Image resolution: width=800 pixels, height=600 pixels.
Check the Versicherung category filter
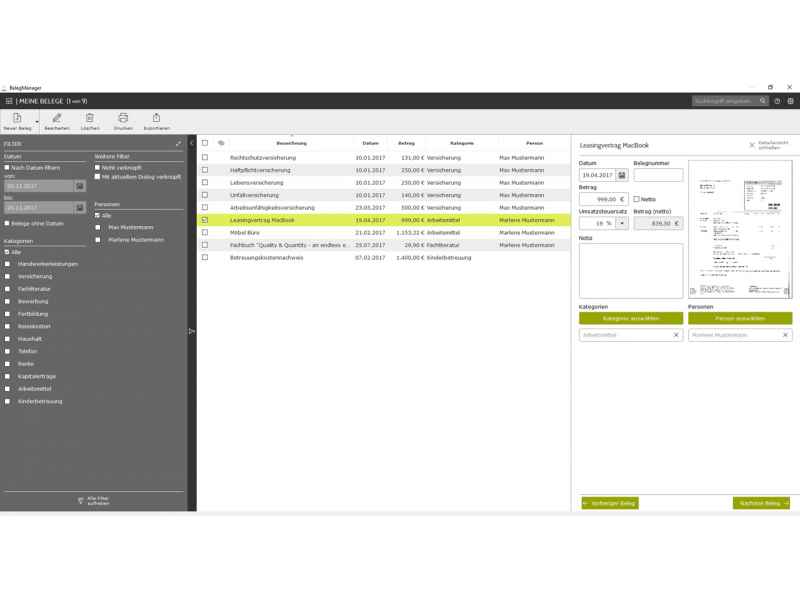pyautogui.click(x=8, y=276)
